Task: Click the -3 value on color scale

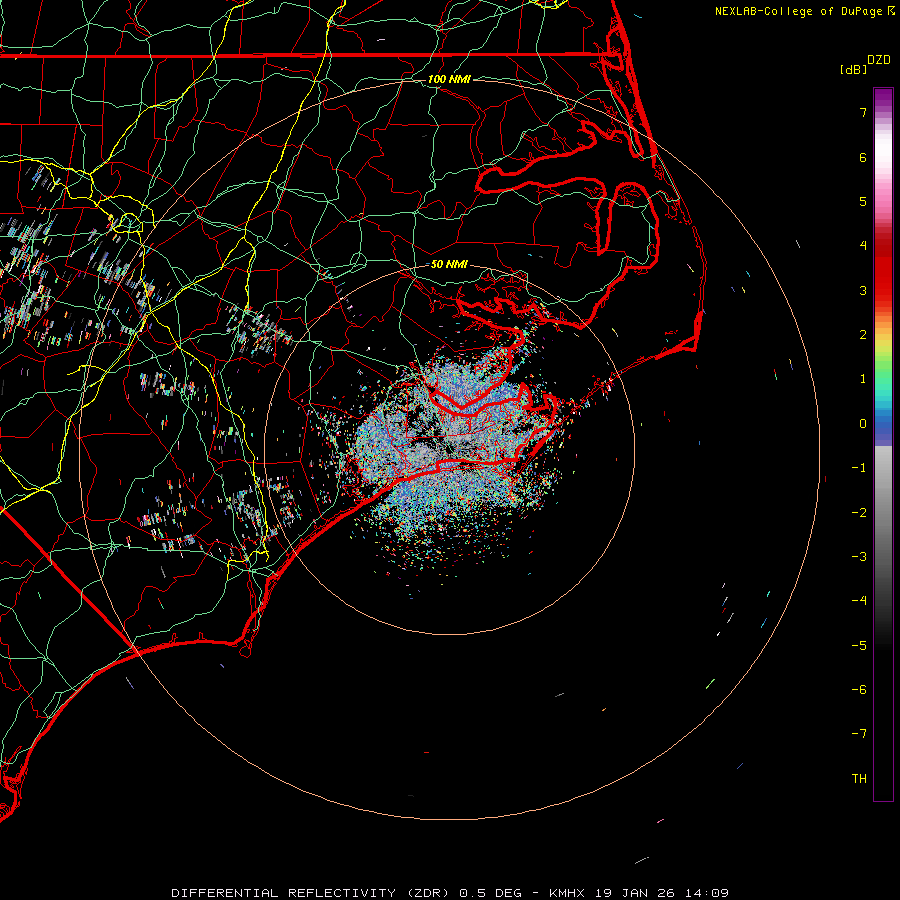Action: tap(859, 557)
